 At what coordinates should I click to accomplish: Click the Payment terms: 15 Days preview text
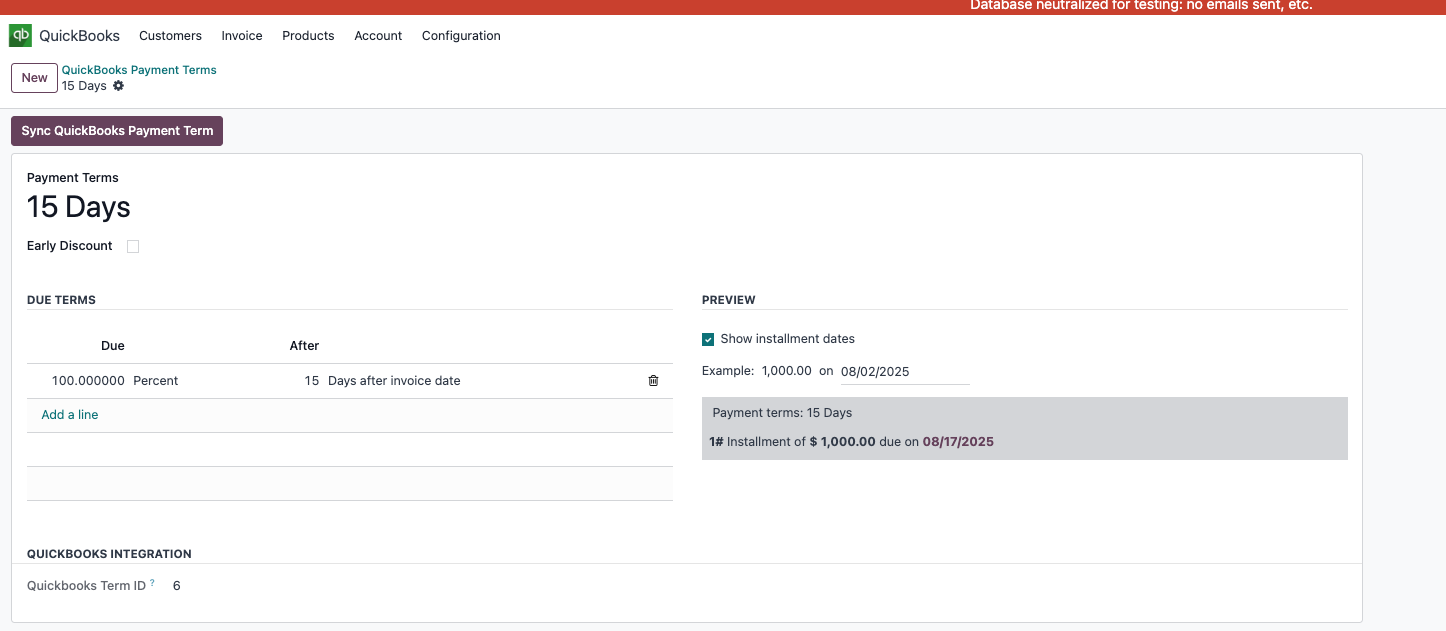click(x=782, y=413)
